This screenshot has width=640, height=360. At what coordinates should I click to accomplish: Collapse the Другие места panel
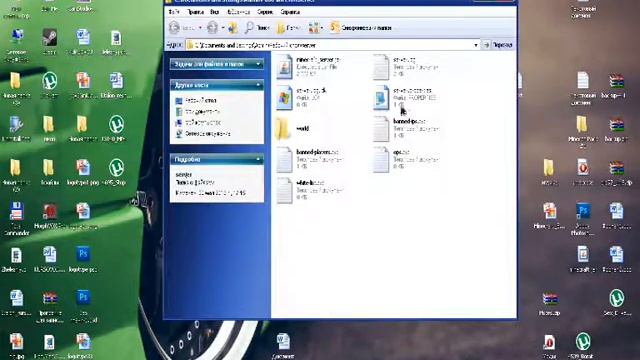(x=258, y=85)
